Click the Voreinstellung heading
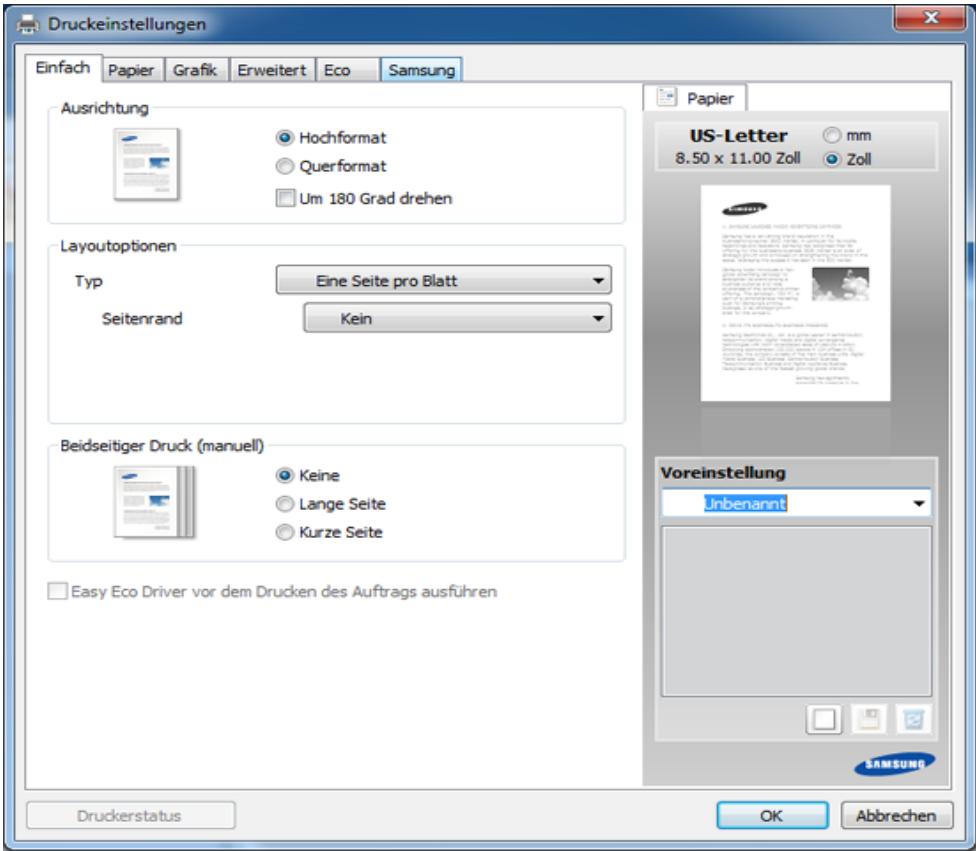The height and width of the screenshot is (851, 976). [723, 473]
